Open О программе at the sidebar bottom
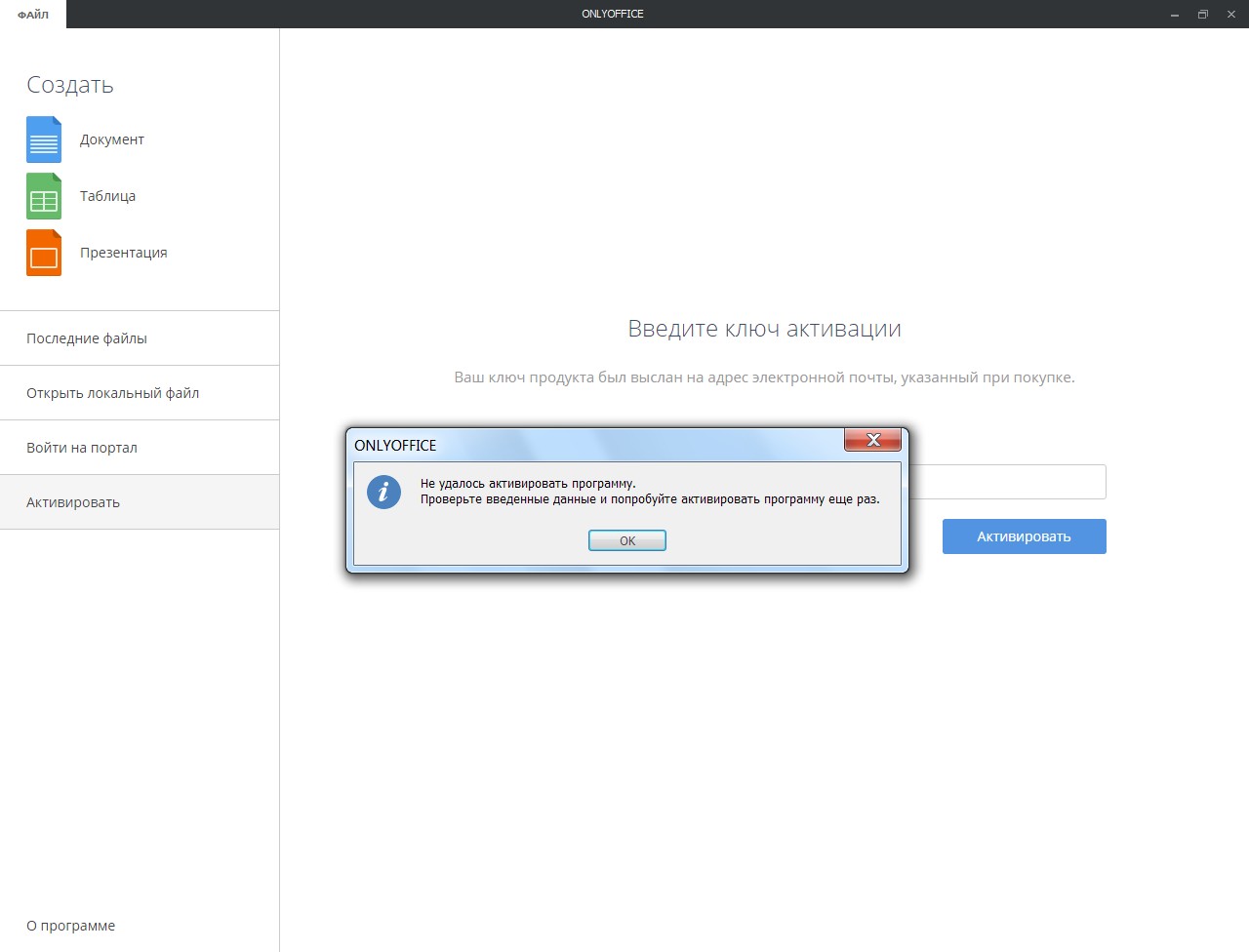This screenshot has height=952, width=1249. [x=70, y=926]
